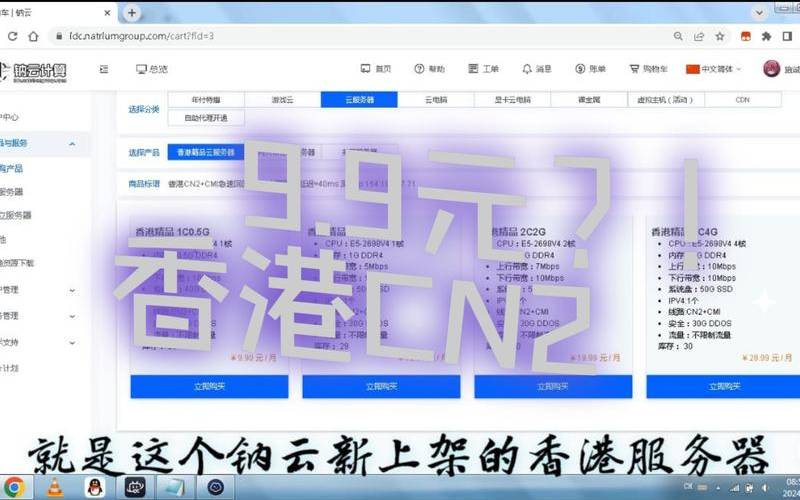Open 云服务器 in the sidebar

11,192
